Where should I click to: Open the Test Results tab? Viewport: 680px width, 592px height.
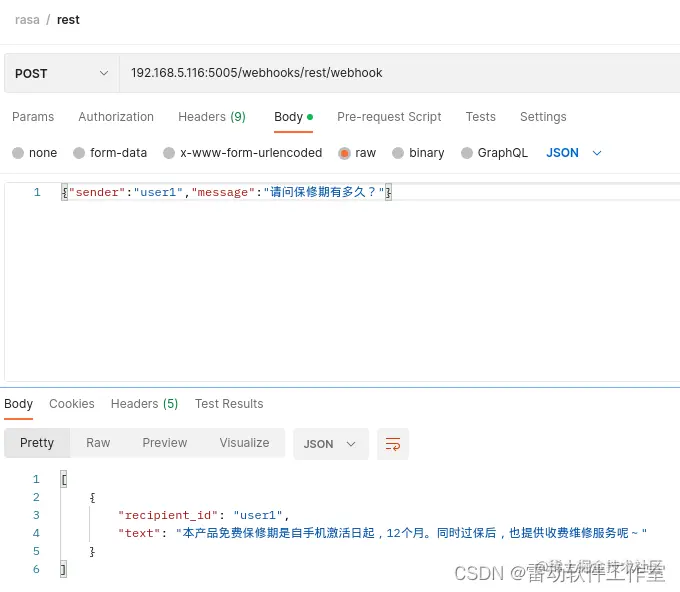(x=229, y=404)
